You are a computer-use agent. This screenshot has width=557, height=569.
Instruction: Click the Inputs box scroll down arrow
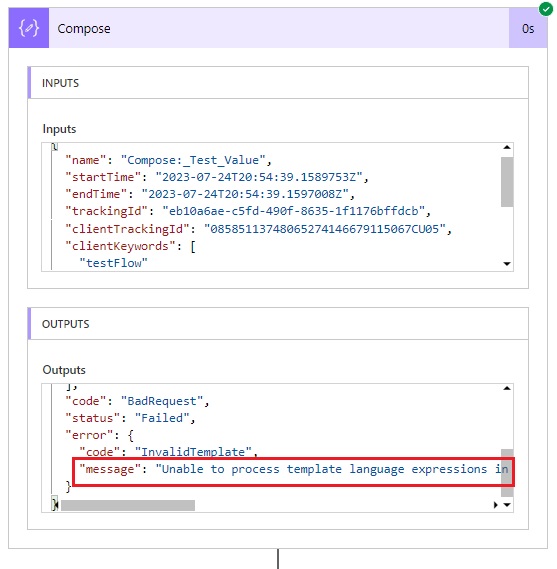(507, 264)
